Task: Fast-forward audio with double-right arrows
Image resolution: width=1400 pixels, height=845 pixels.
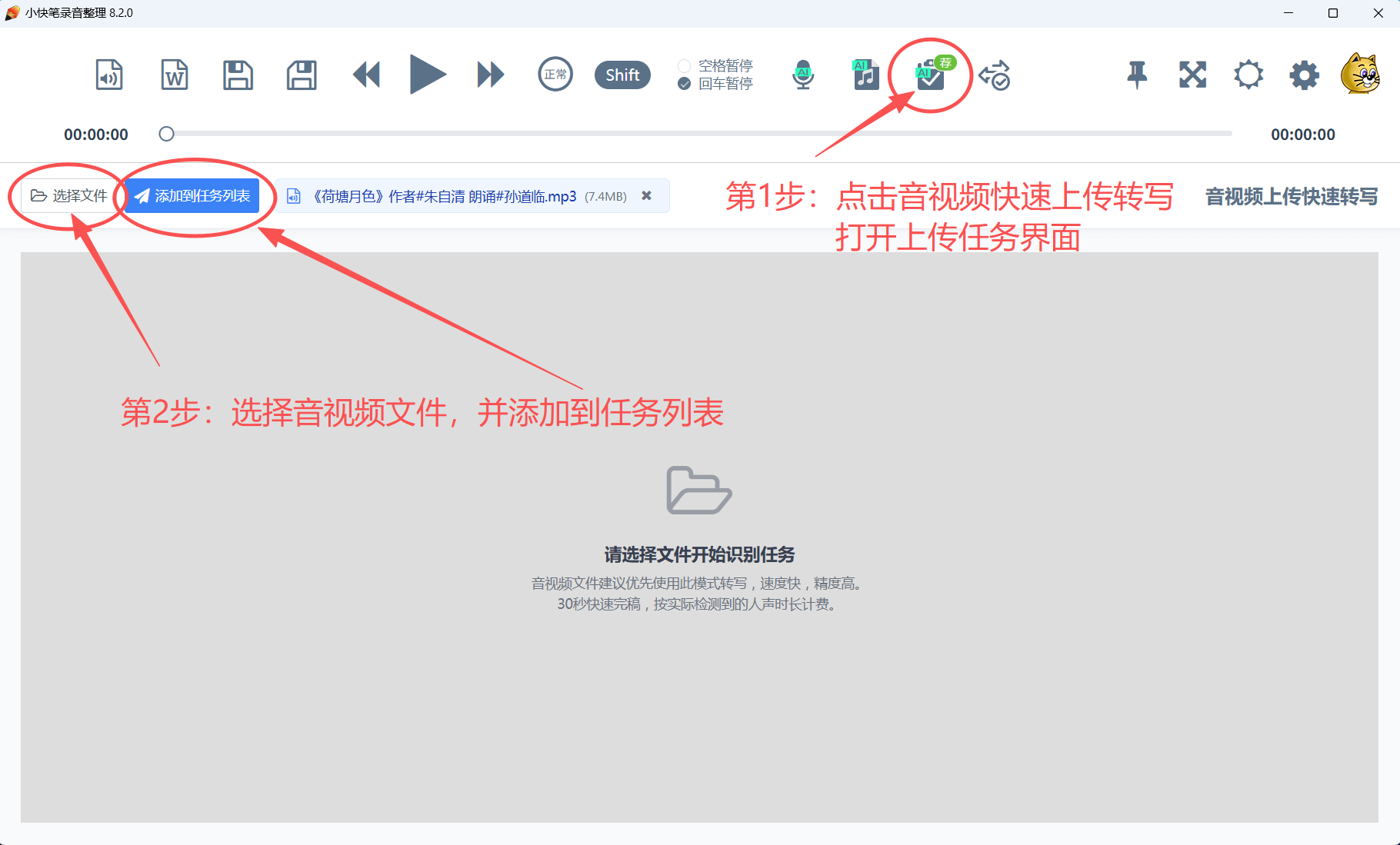Action: (490, 75)
